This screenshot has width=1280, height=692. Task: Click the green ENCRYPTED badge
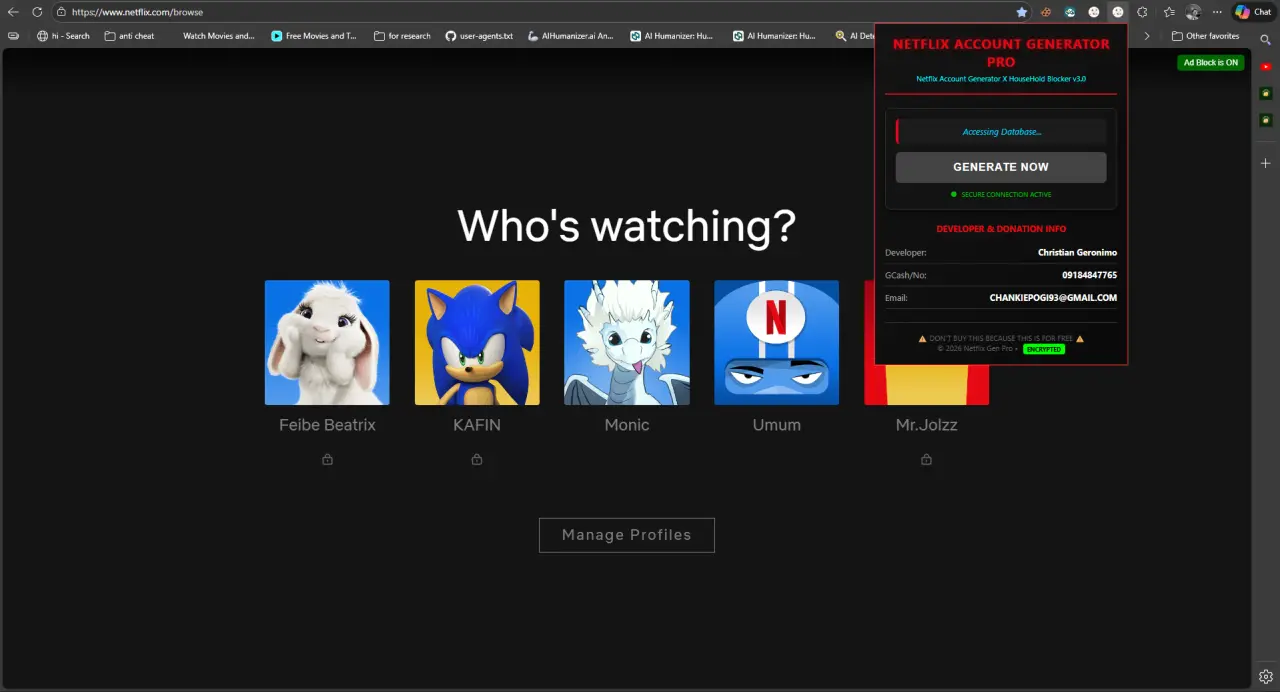1044,349
